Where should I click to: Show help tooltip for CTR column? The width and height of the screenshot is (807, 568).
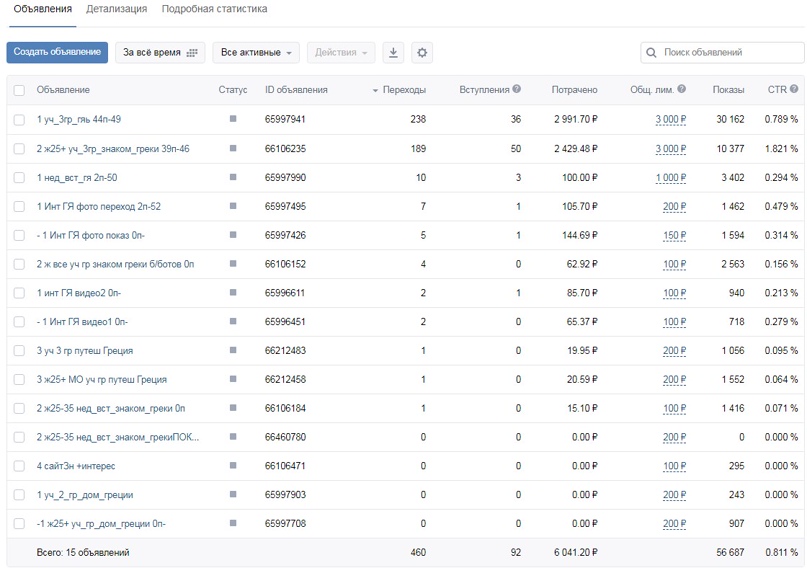point(794,88)
